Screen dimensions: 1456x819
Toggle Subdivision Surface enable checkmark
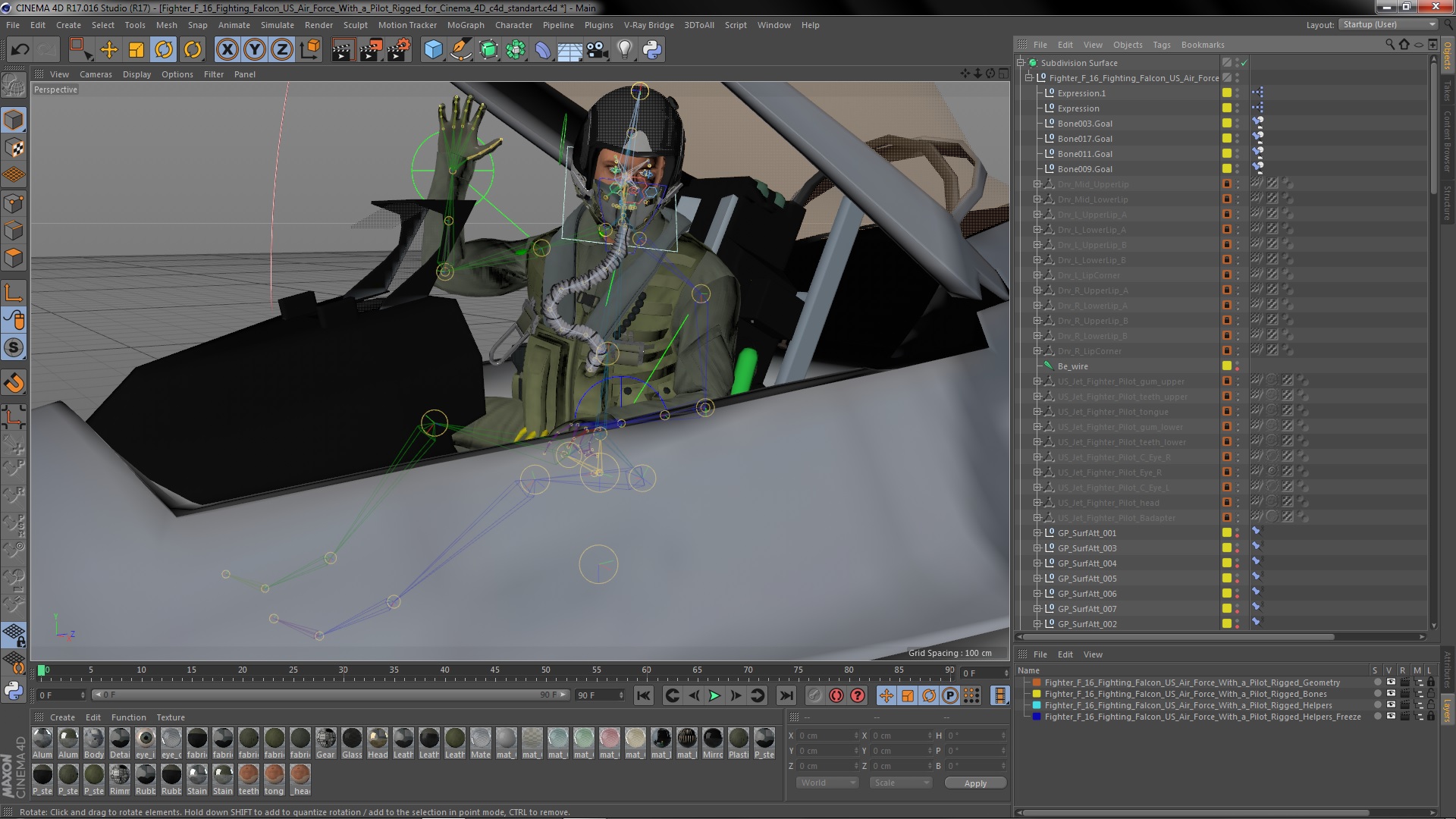1244,63
